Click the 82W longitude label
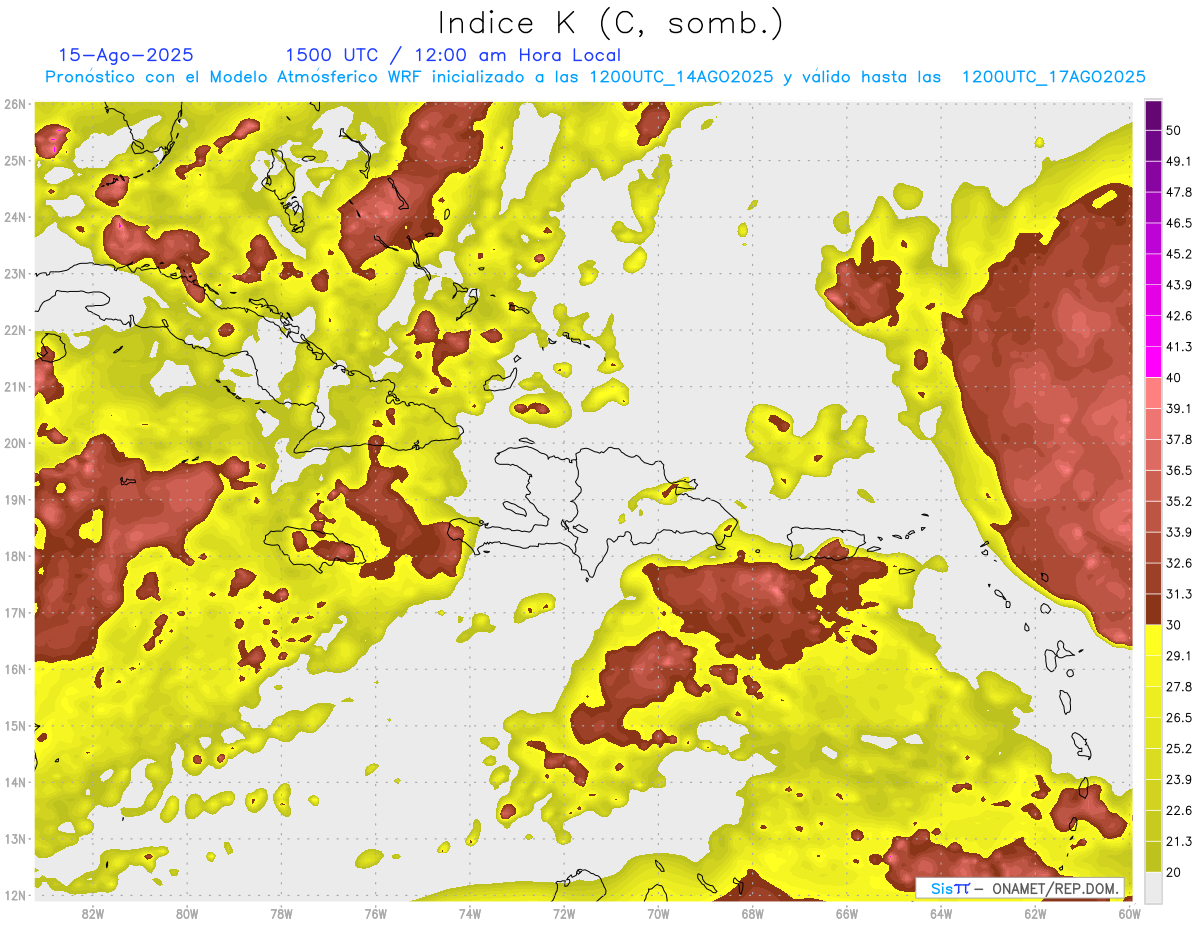Image resolution: width=1200 pixels, height=927 pixels. (x=93, y=913)
